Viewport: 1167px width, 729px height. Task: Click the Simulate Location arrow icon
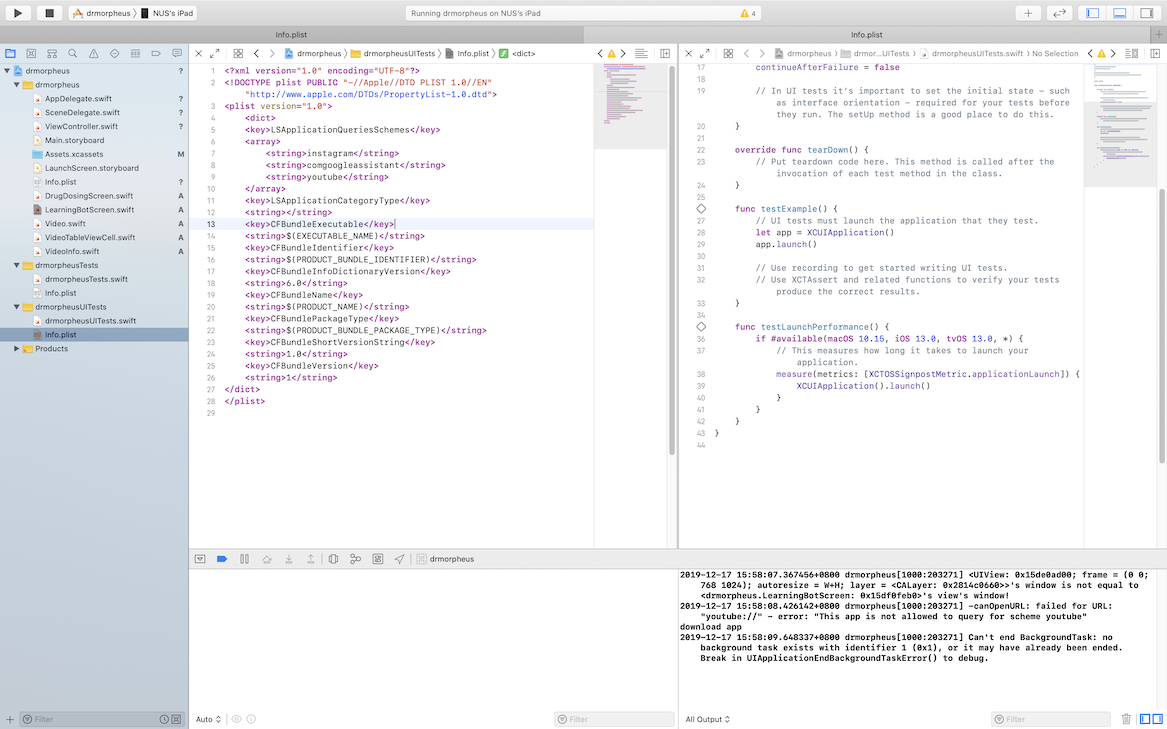[x=399, y=559]
